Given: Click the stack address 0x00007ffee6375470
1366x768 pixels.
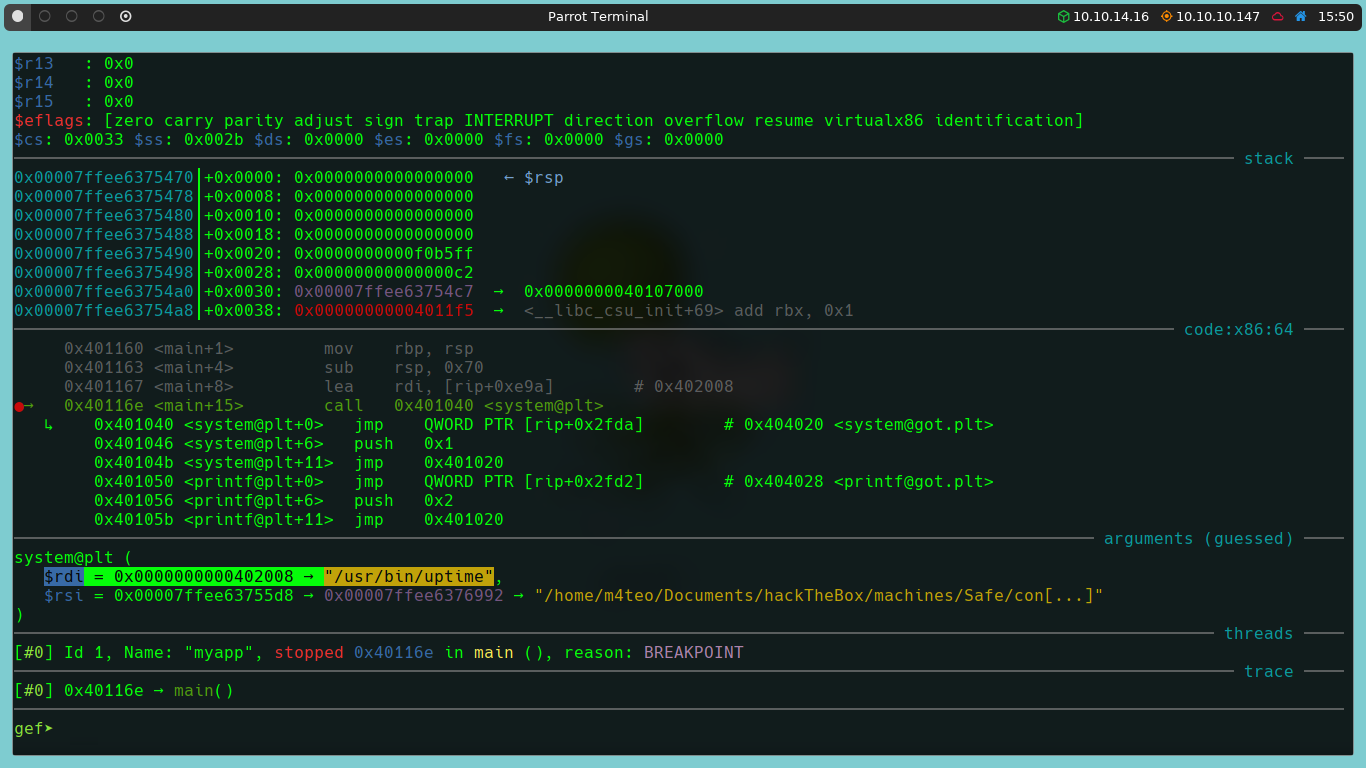Looking at the screenshot, I should coord(104,177).
